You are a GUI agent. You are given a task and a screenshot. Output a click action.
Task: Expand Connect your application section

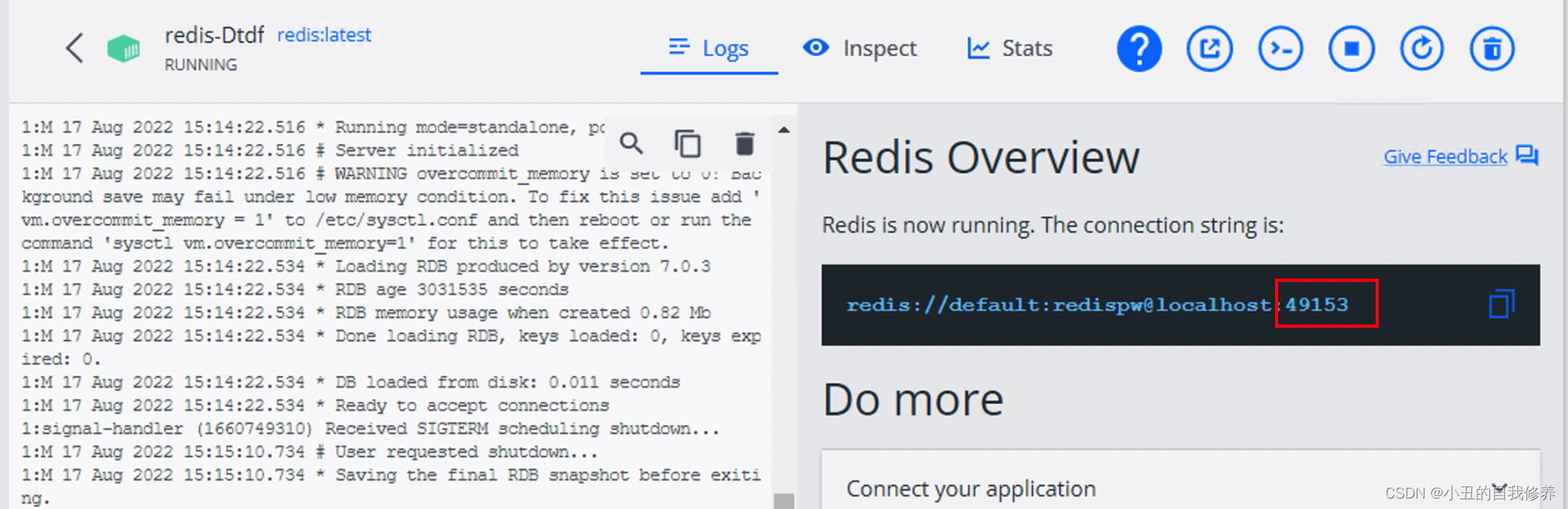(x=1181, y=488)
